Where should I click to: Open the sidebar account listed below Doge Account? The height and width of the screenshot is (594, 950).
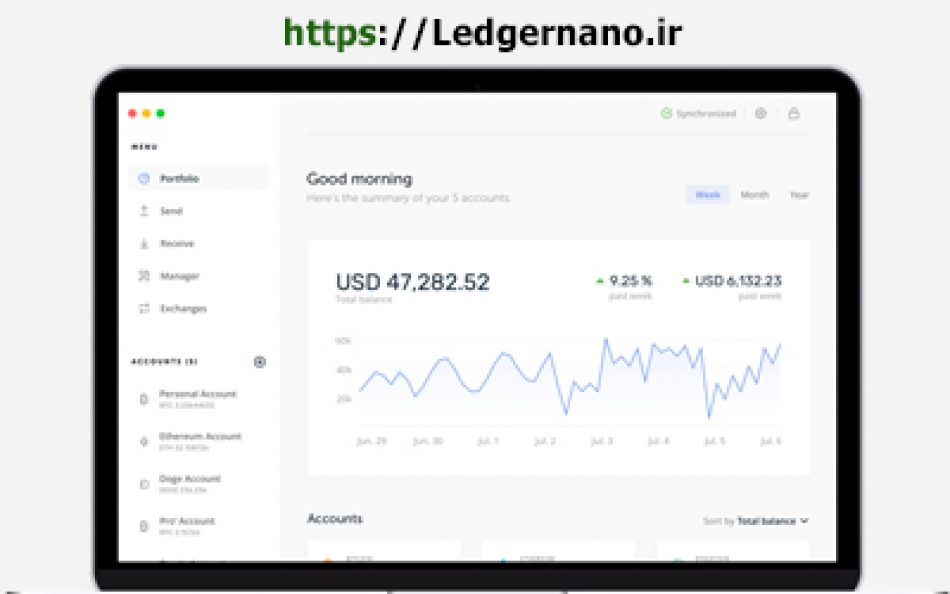[x=177, y=526]
